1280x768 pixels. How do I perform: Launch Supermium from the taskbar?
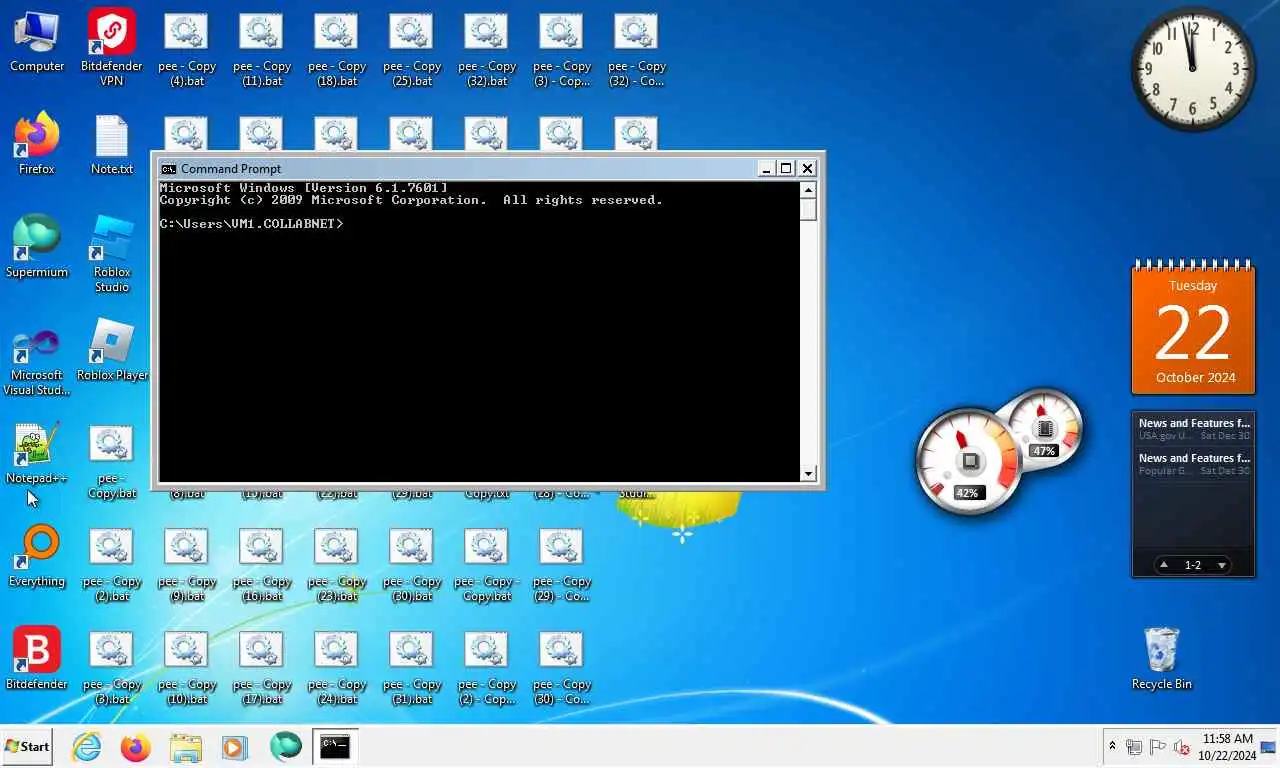(286, 746)
